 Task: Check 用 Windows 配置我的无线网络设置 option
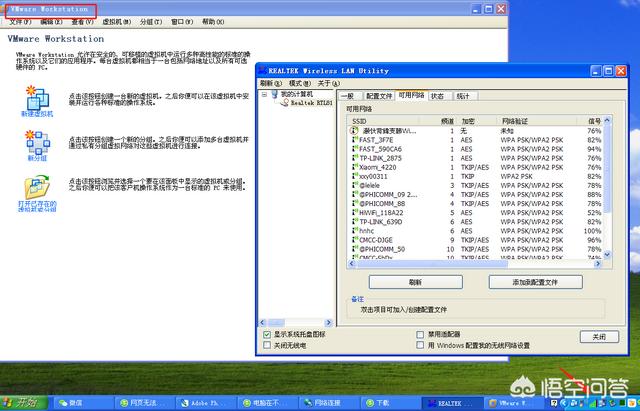(420, 345)
